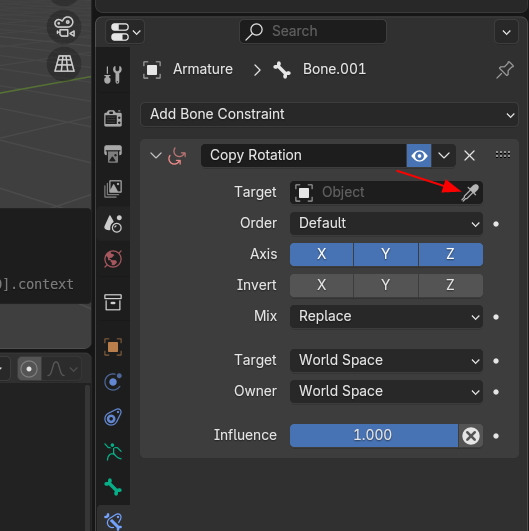This screenshot has width=529, height=531.
Task: Animate the Mix property dot
Action: 496,317
